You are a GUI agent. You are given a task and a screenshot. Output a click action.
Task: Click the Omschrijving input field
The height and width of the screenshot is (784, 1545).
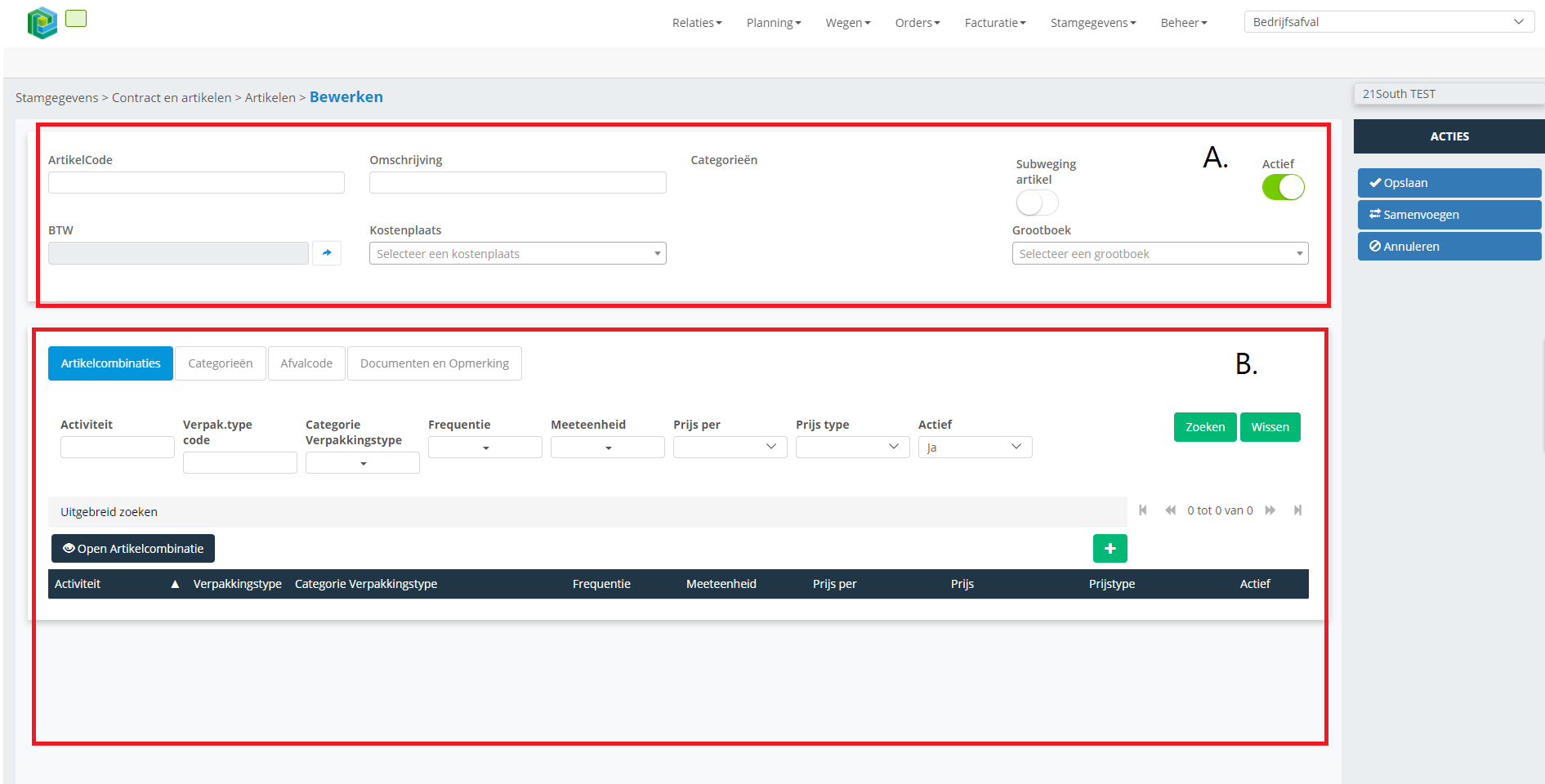(517, 182)
